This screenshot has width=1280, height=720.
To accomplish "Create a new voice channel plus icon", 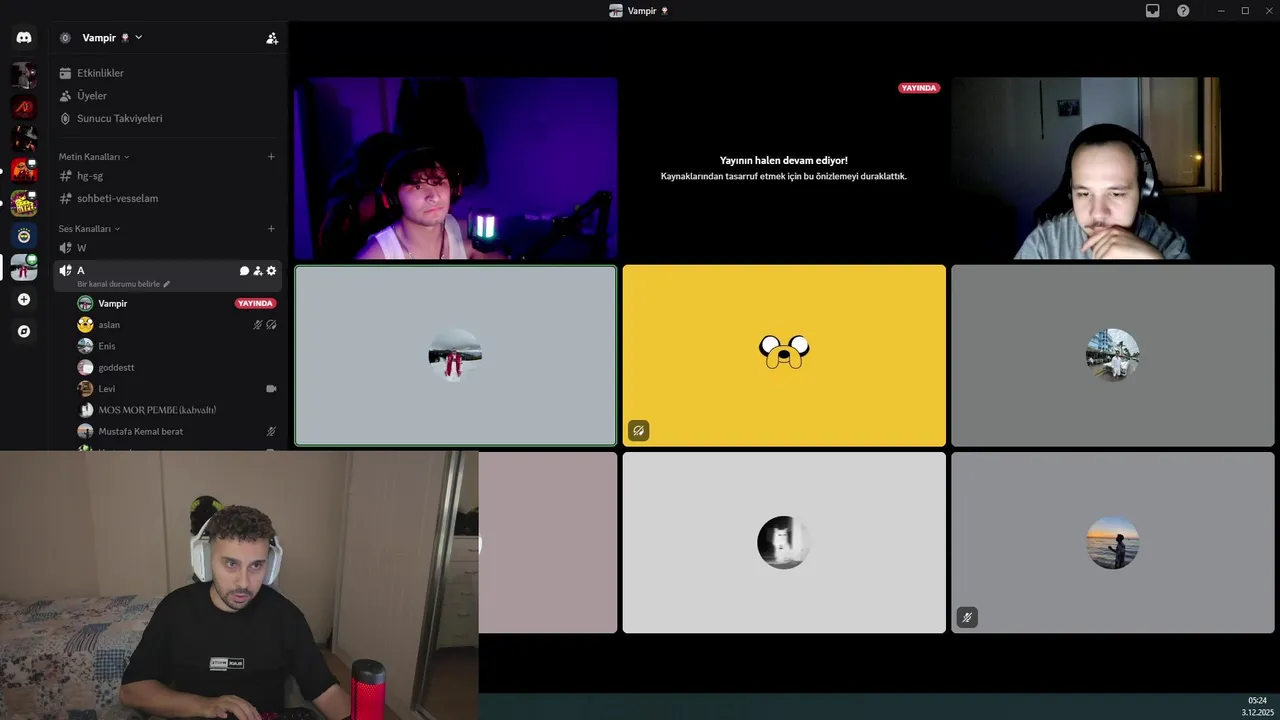I will click(271, 229).
